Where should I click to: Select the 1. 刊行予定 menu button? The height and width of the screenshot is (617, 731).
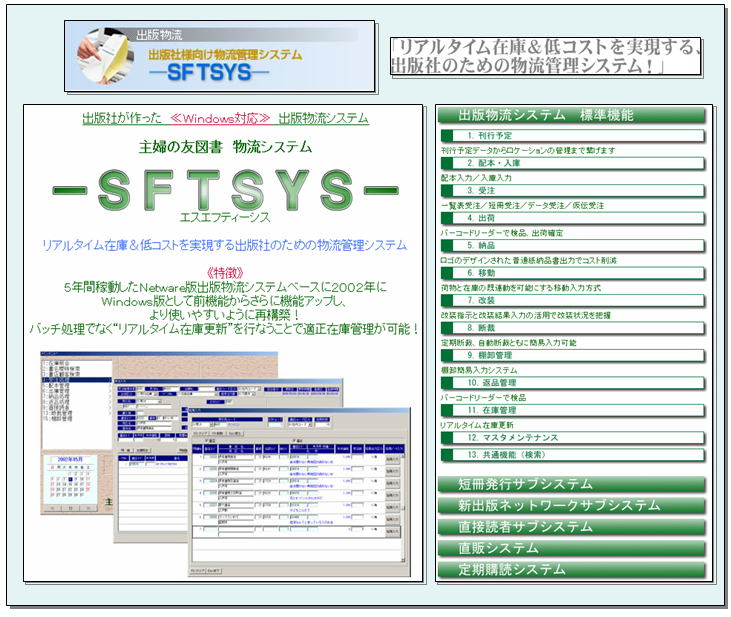click(x=572, y=136)
